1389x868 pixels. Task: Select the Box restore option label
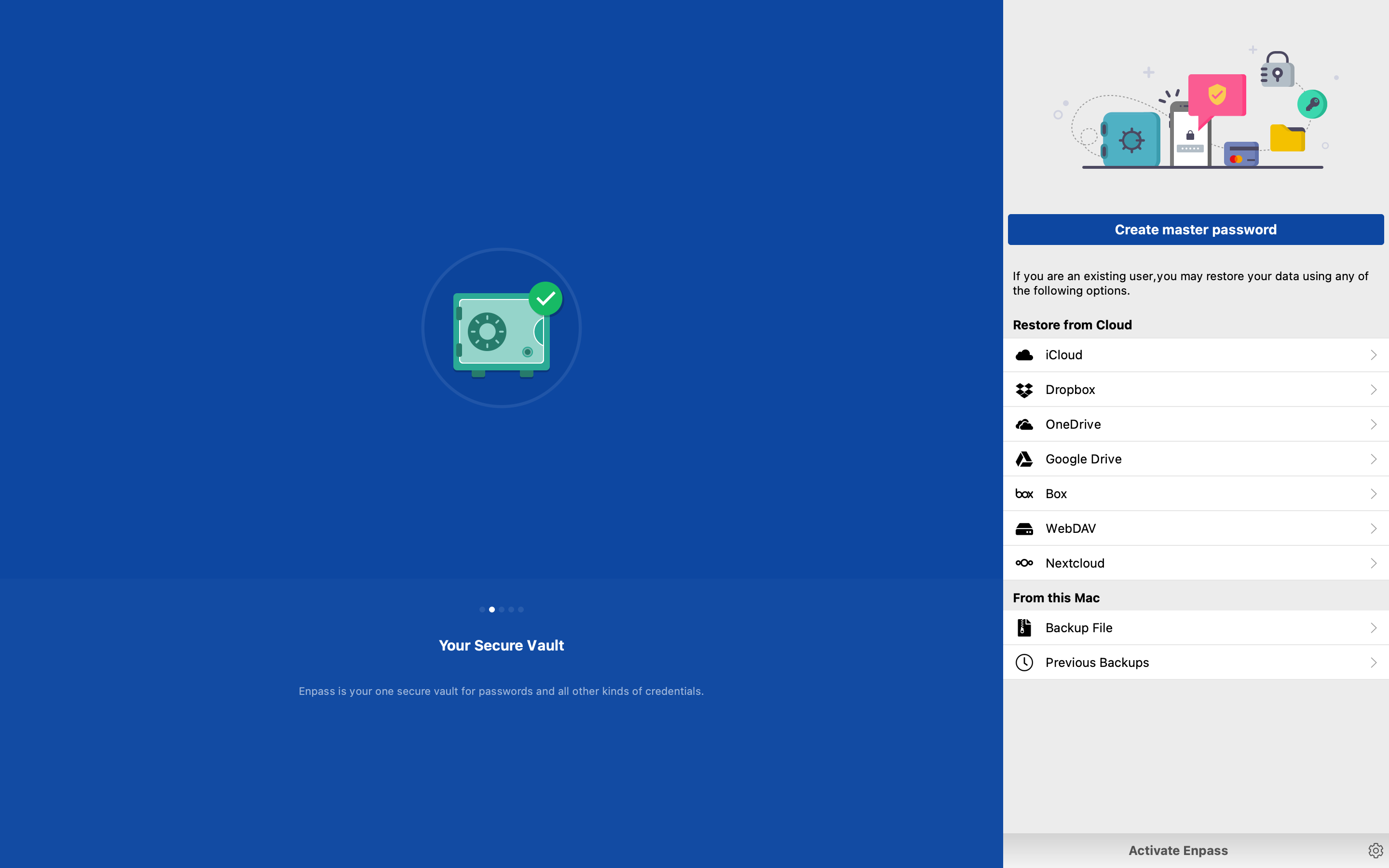(1056, 494)
